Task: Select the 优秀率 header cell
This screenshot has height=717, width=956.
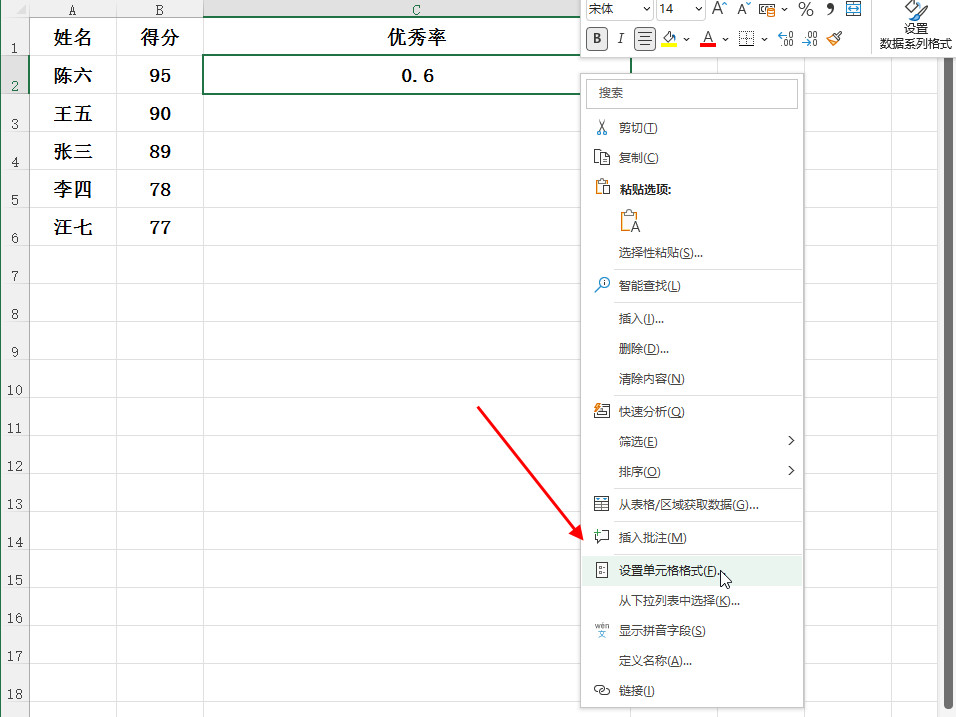Action: [x=392, y=37]
